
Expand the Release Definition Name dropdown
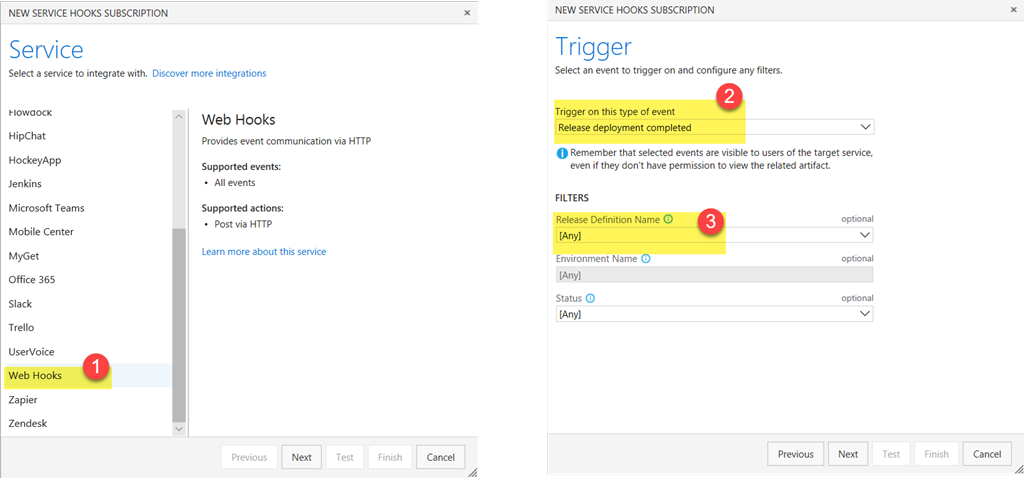pyautogui.click(x=714, y=236)
